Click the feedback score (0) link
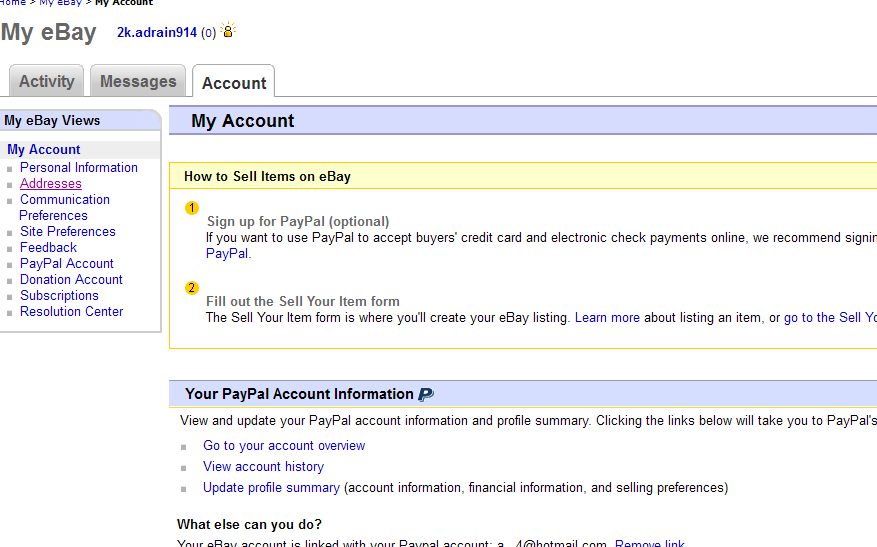The width and height of the screenshot is (877, 547). [x=208, y=33]
